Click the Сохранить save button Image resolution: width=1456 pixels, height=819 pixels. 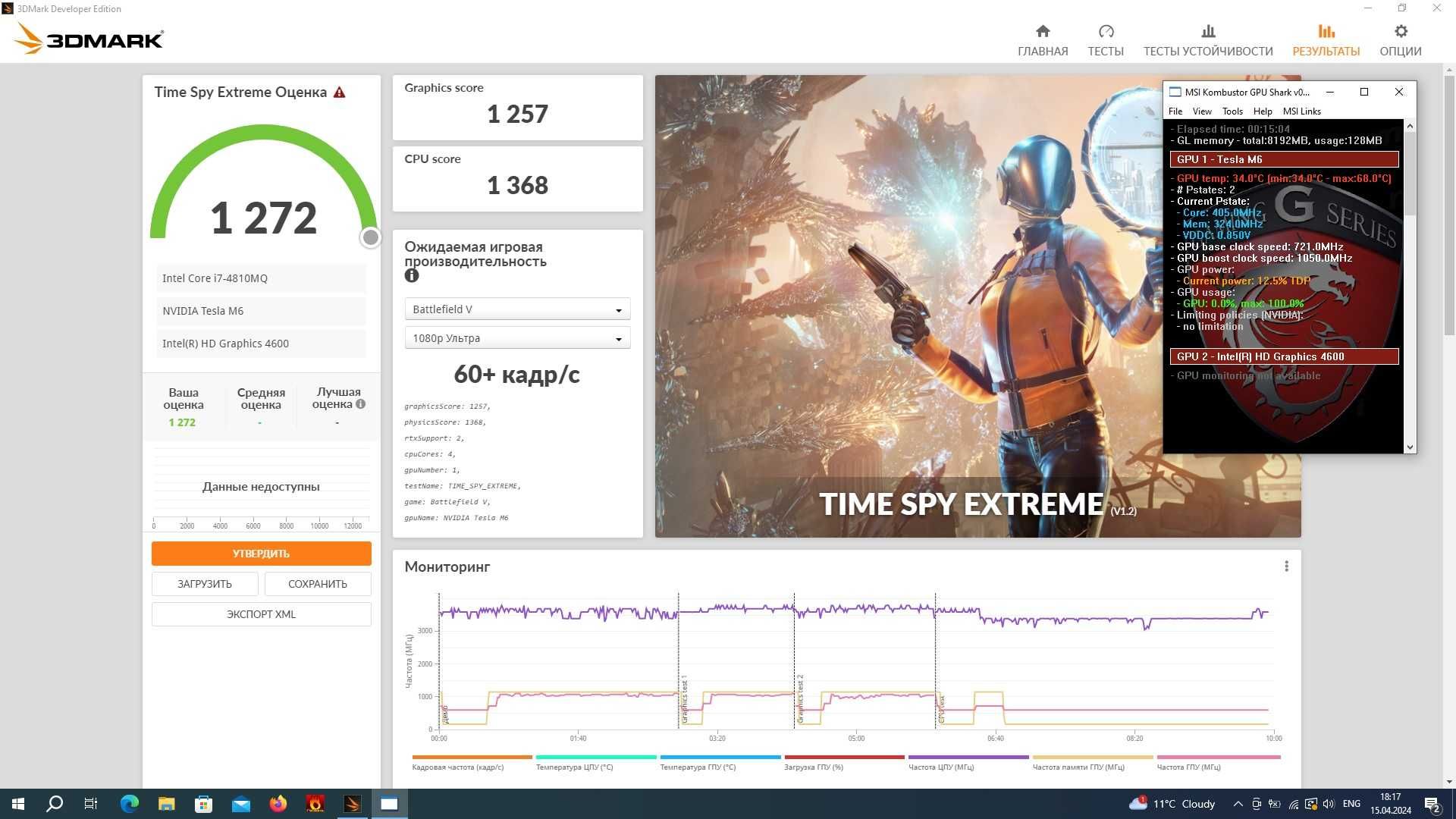318,582
